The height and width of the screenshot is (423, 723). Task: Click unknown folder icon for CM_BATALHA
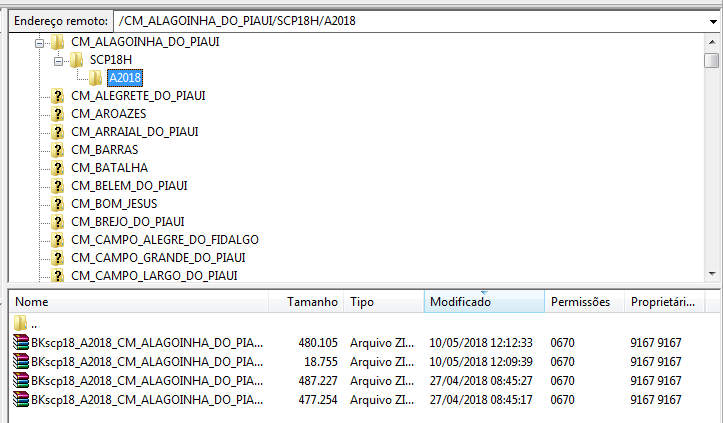tap(58, 168)
